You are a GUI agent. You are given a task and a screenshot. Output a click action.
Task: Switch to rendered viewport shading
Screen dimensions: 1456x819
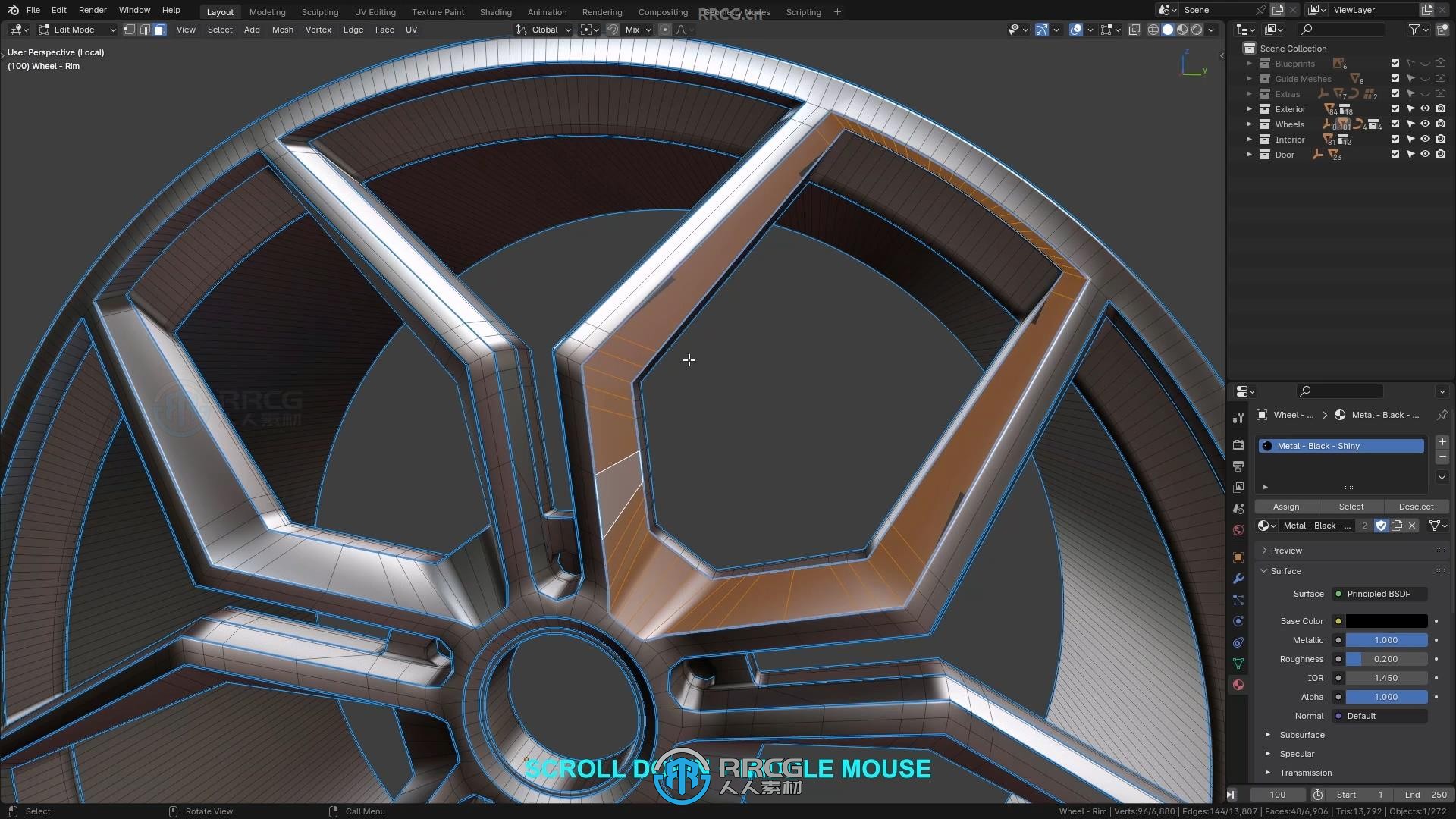click(1197, 30)
